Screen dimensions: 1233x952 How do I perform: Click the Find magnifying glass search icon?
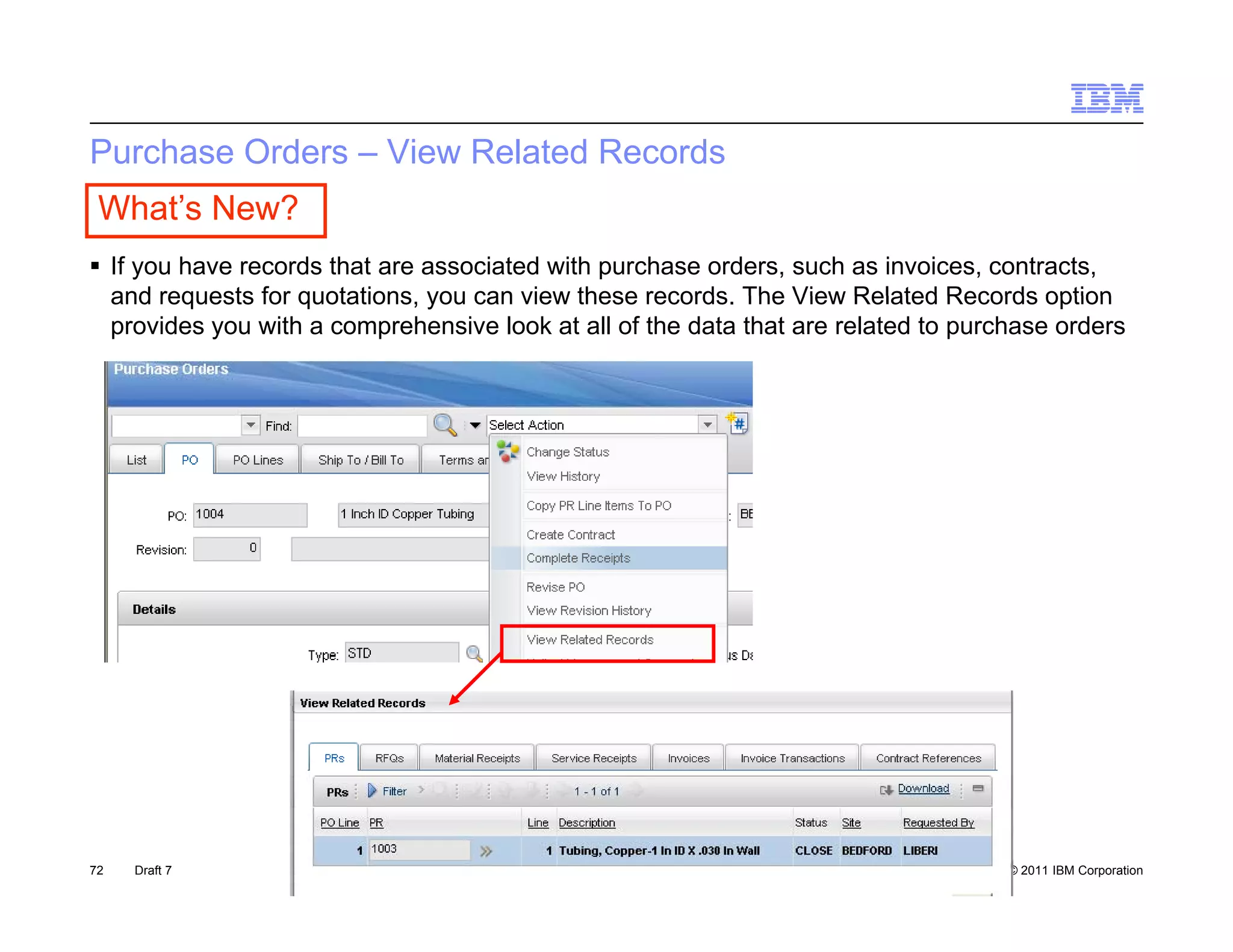pyautogui.click(x=446, y=425)
